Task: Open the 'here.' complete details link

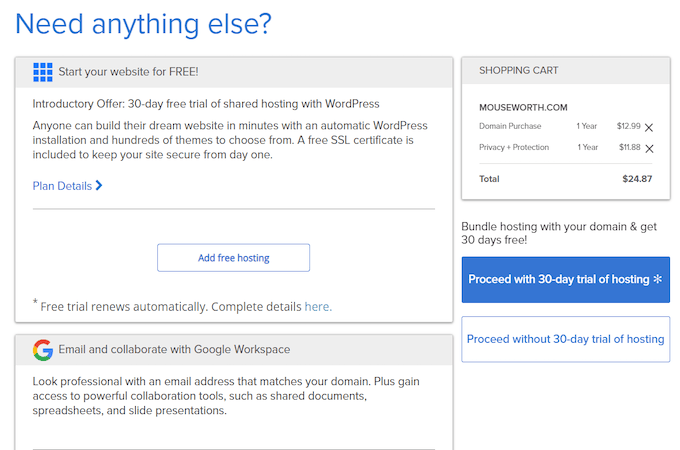Action: point(318,307)
